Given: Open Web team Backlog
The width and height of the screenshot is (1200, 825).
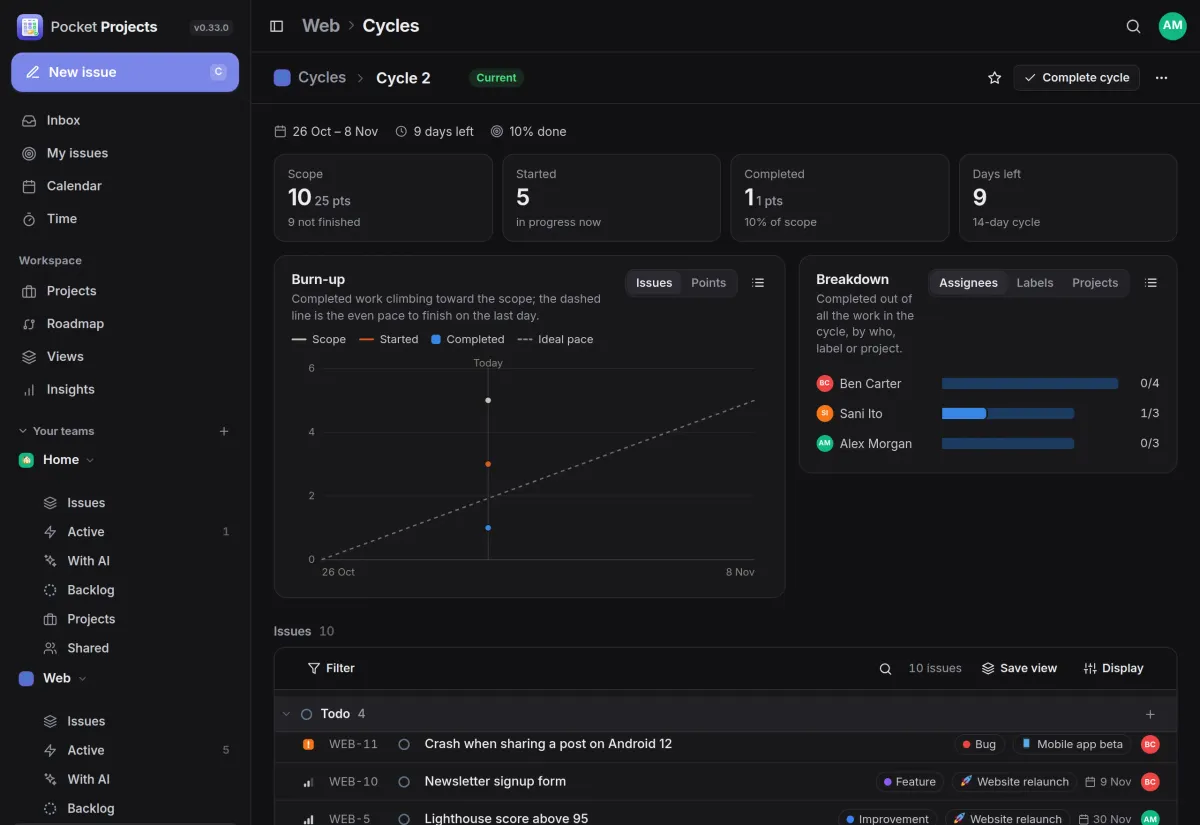Looking at the screenshot, I should click(135, 808).
